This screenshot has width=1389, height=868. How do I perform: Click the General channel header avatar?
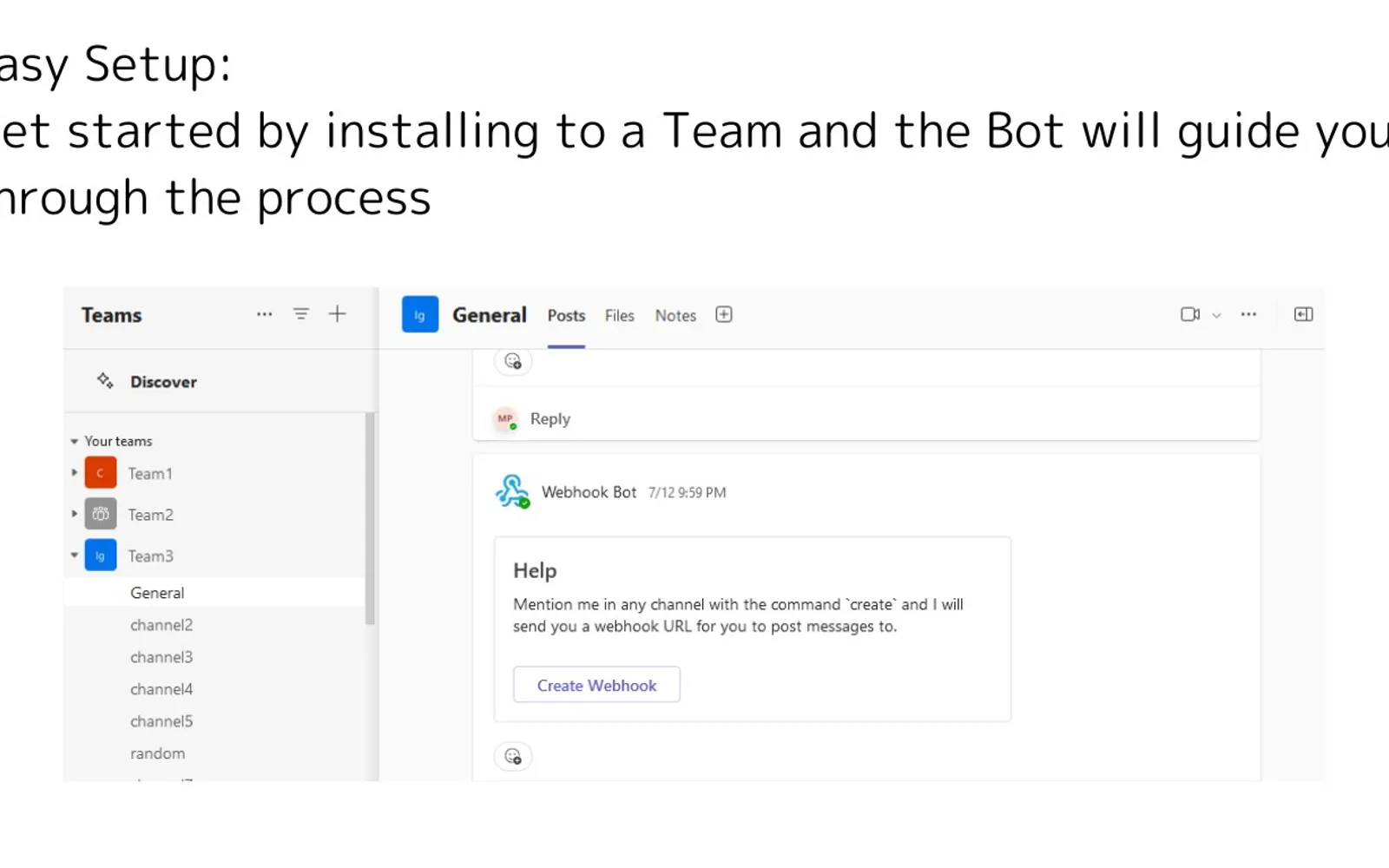(x=420, y=314)
